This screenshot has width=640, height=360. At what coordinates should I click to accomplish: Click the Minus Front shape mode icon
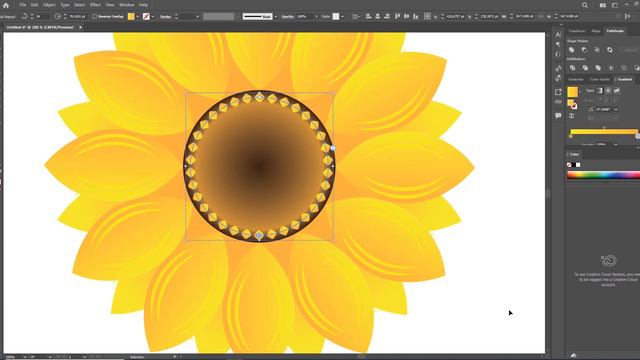pos(584,50)
